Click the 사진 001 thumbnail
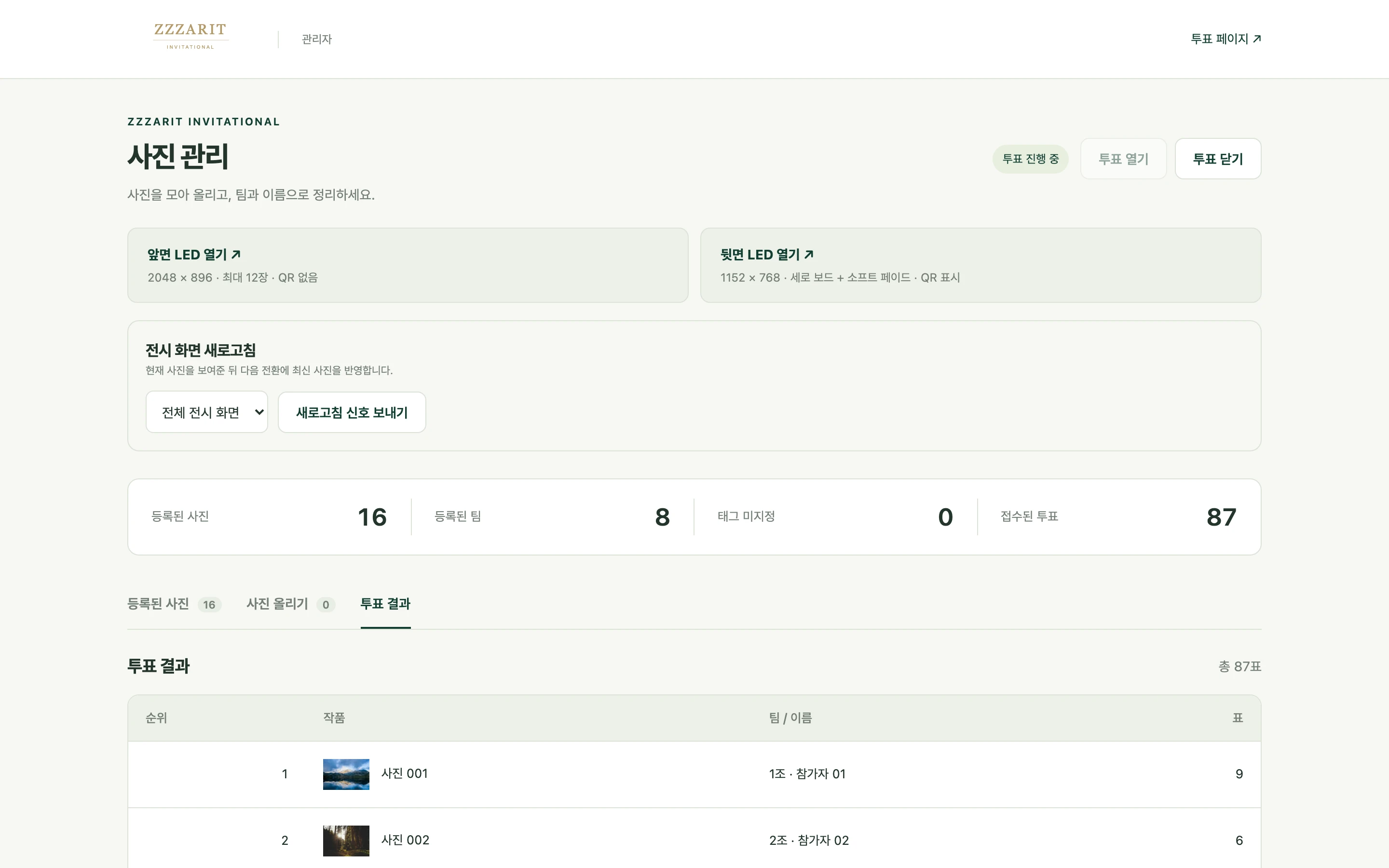The image size is (1389, 868). [346, 774]
